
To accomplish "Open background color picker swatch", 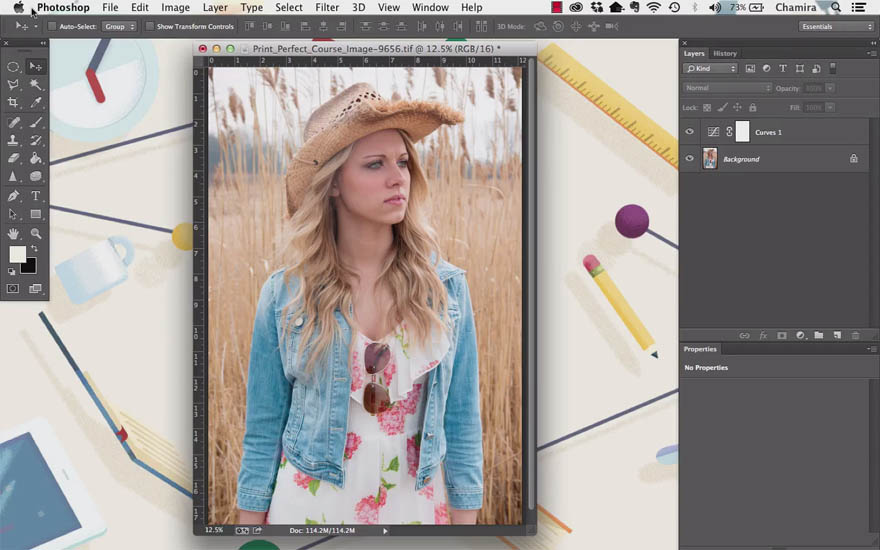I will pyautogui.click(x=30, y=268).
